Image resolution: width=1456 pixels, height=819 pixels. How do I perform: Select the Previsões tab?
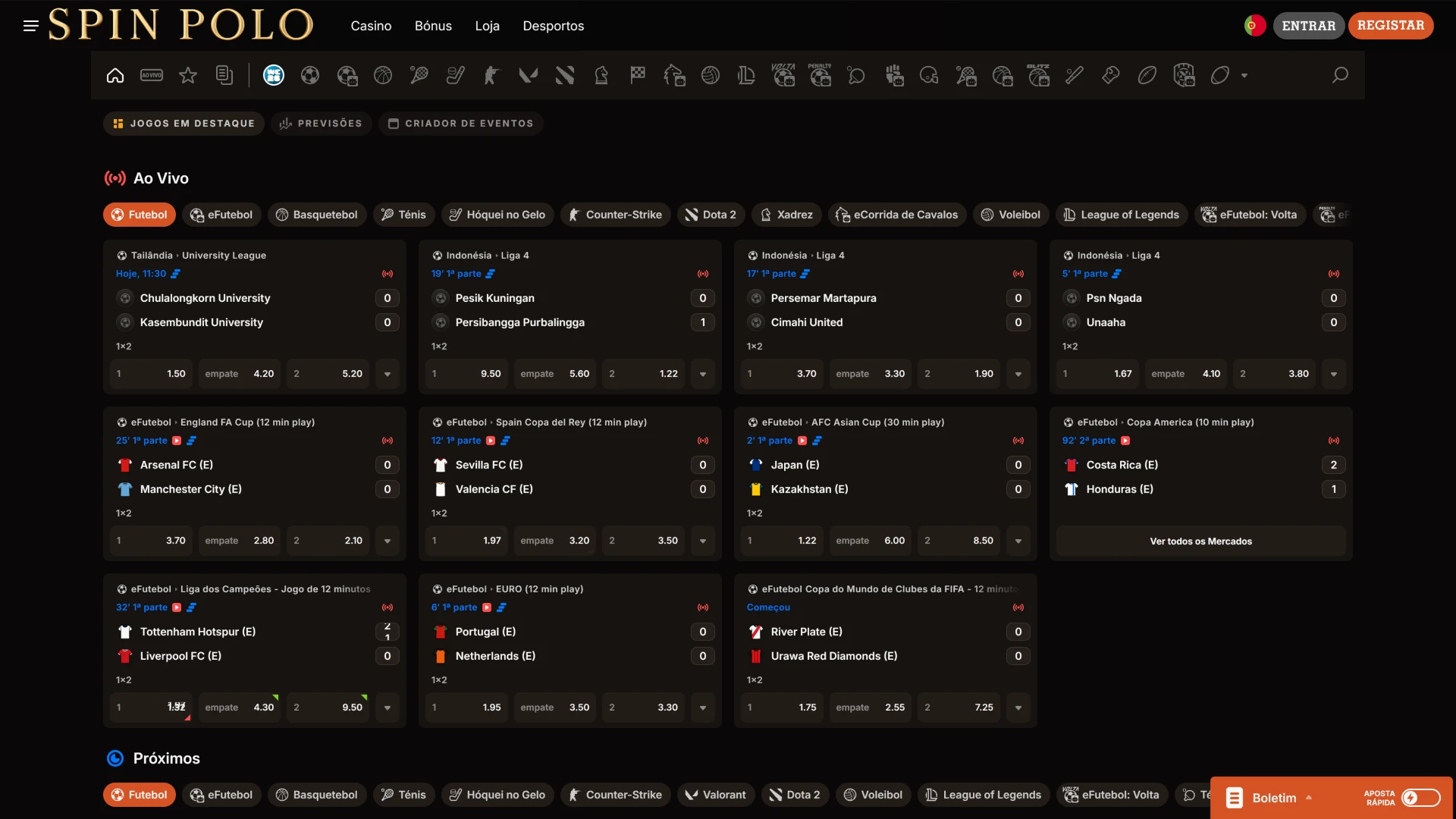pyautogui.click(x=321, y=124)
